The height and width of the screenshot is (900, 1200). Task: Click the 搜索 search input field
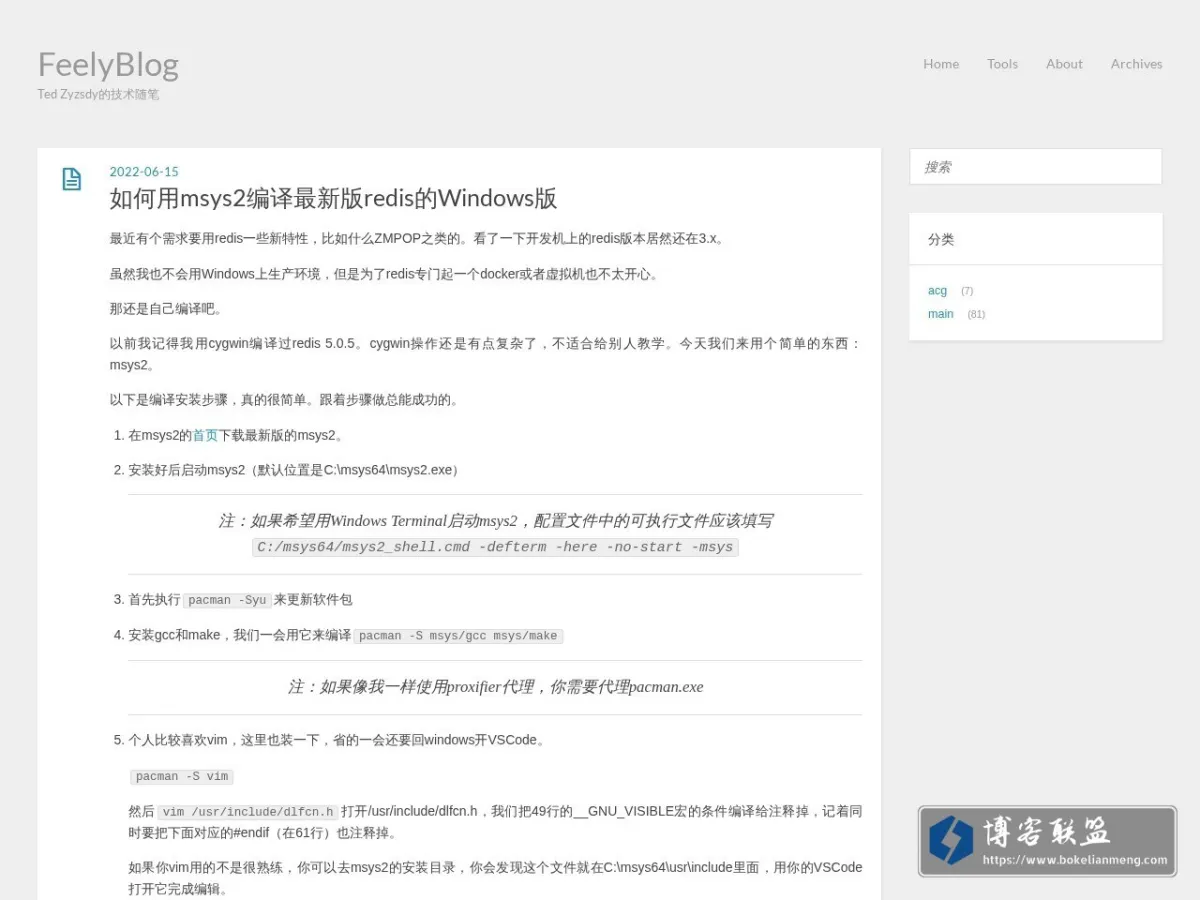[x=1036, y=167]
